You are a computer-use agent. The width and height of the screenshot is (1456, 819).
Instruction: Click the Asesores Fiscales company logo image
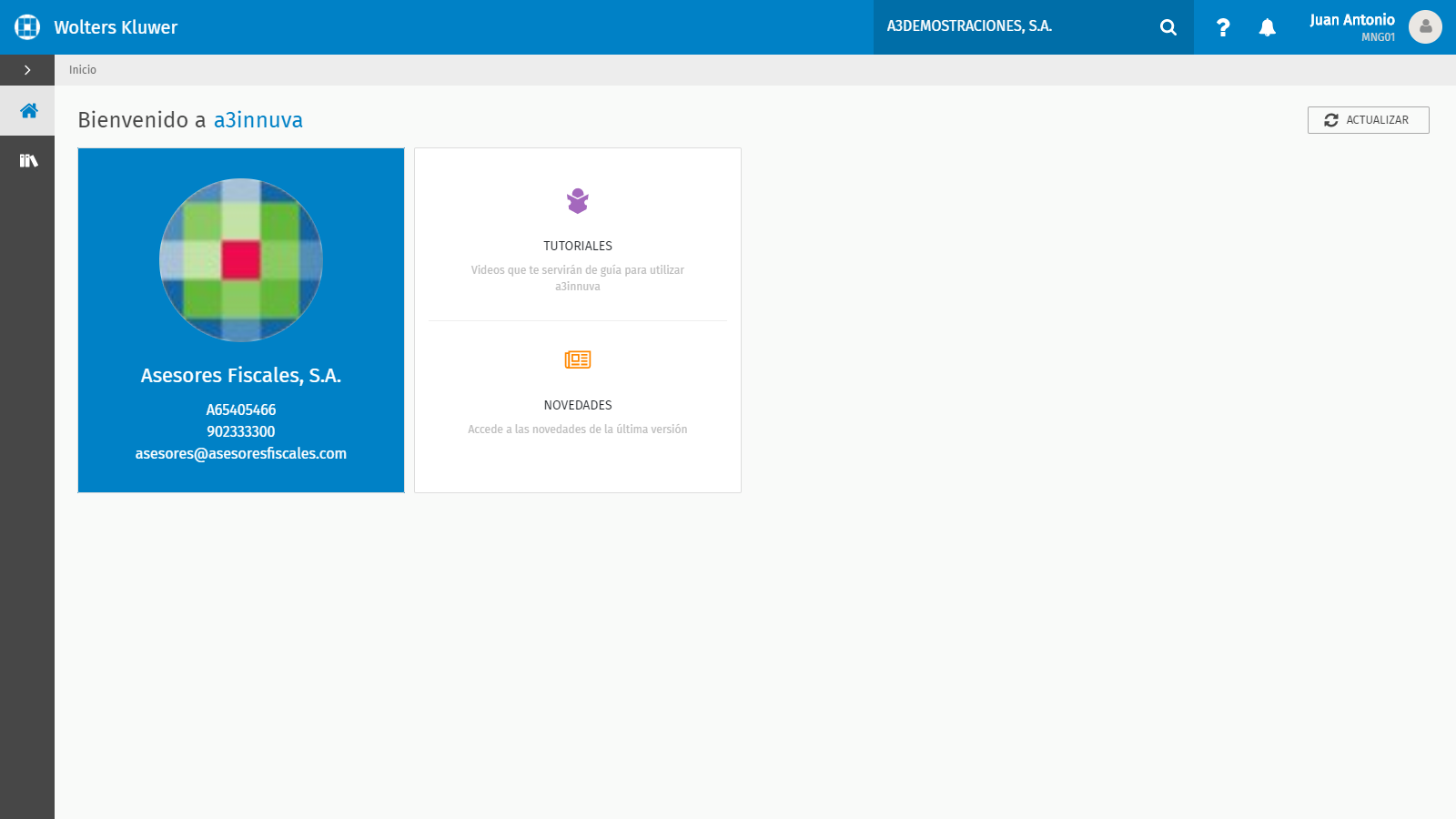click(241, 260)
